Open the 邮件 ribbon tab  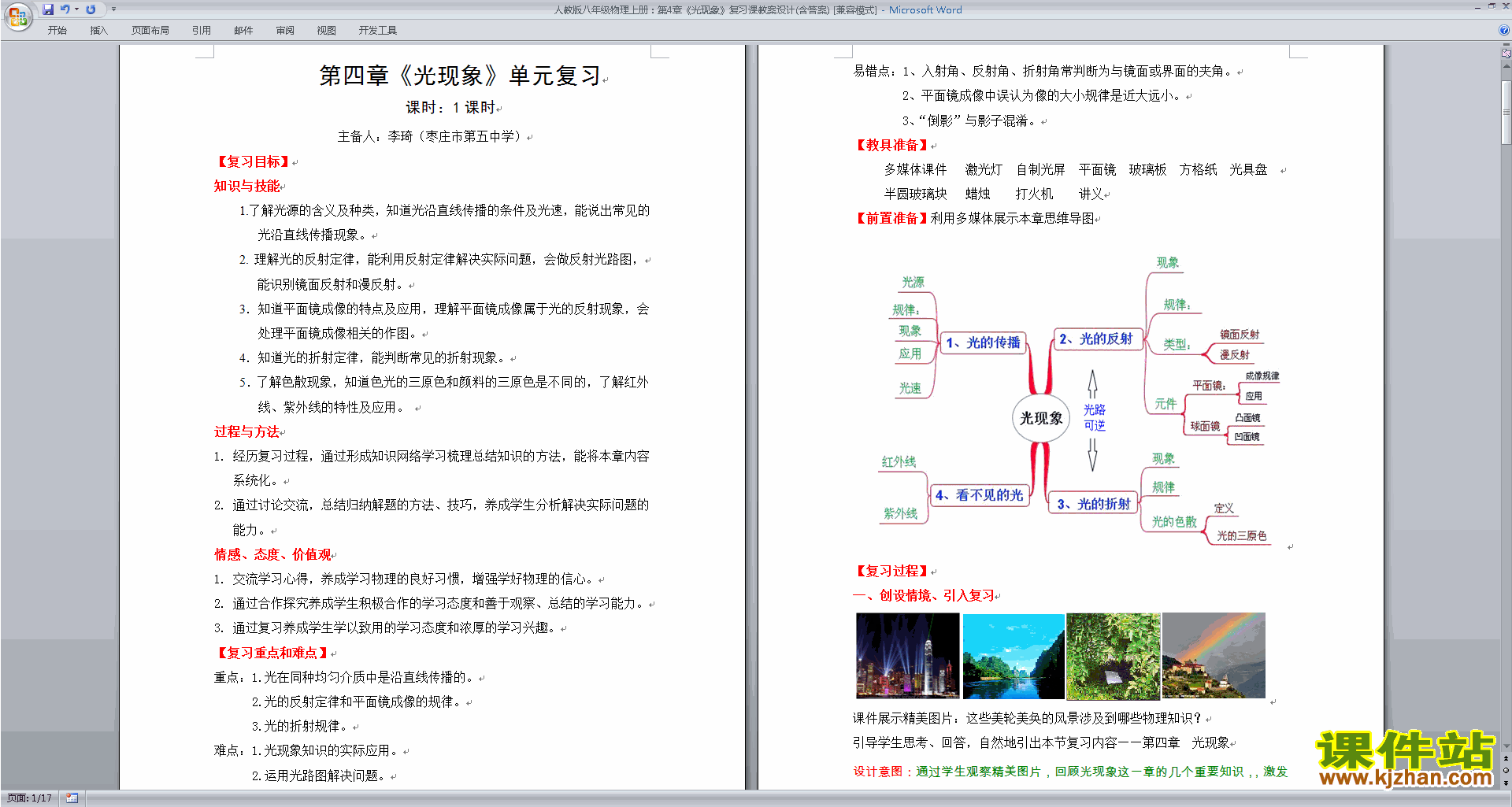point(243,31)
